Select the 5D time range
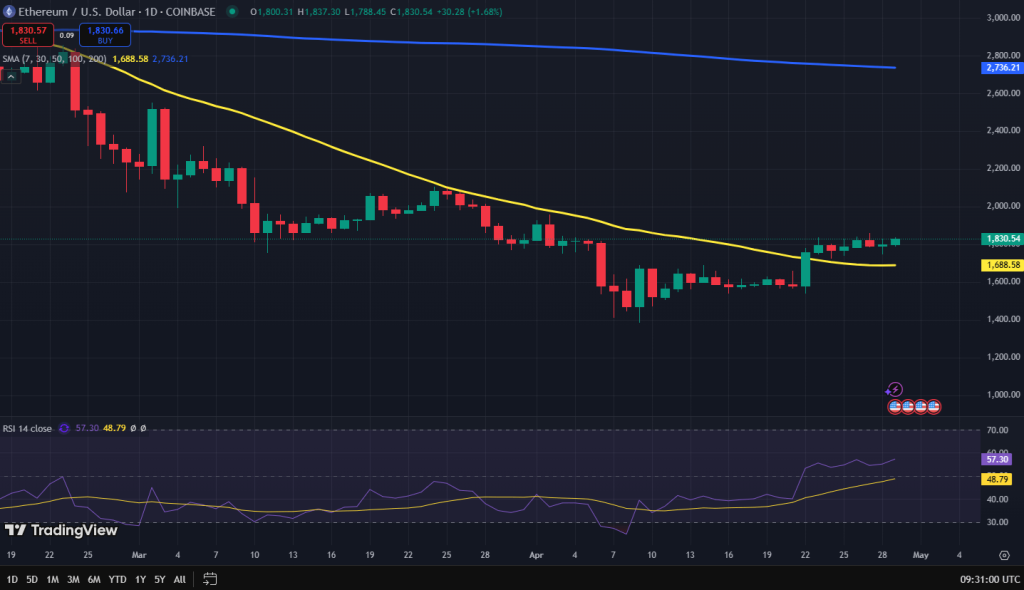The image size is (1024, 590). tap(31, 579)
